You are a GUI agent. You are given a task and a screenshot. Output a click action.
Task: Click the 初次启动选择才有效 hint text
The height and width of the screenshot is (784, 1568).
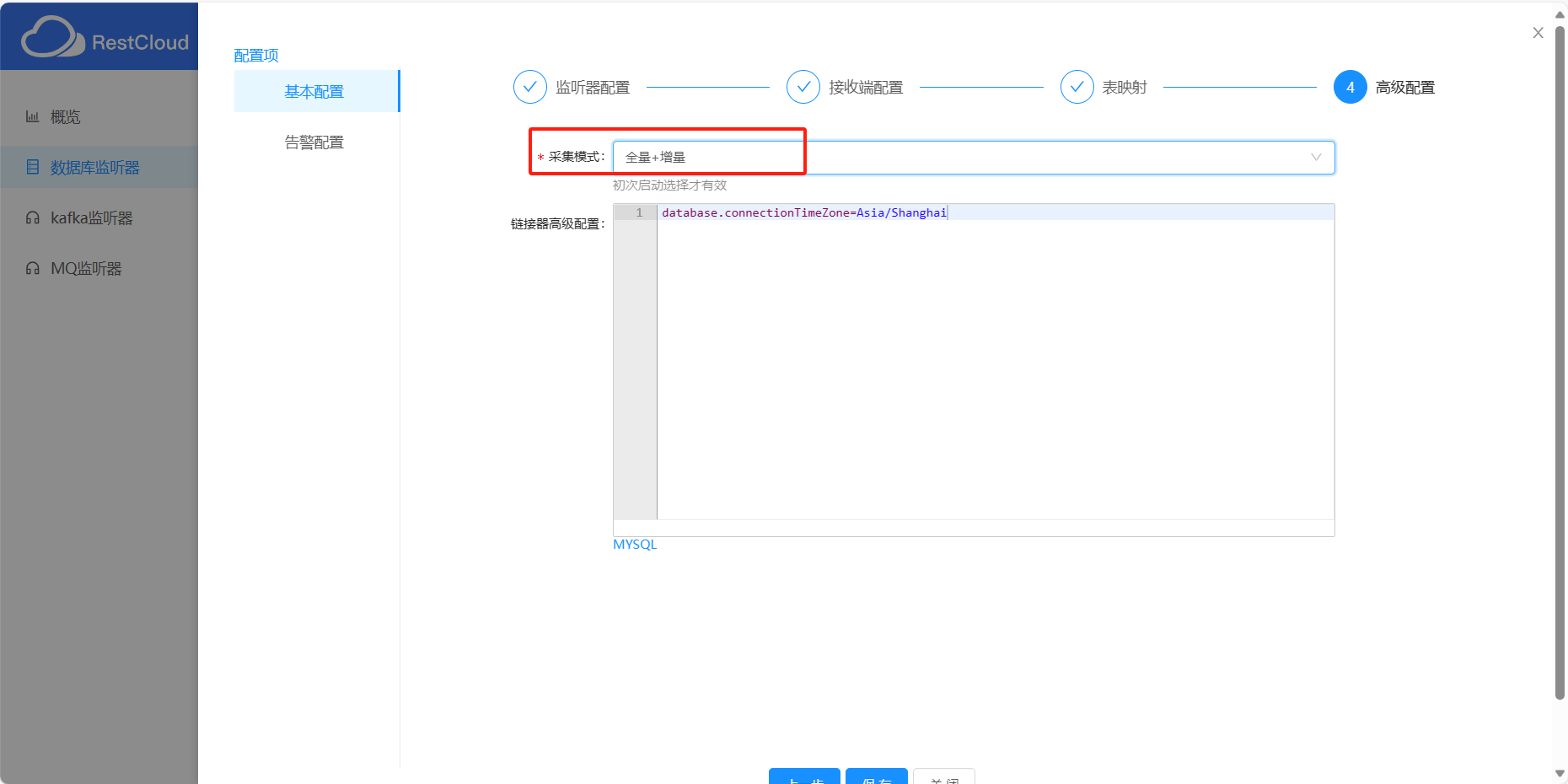point(669,185)
